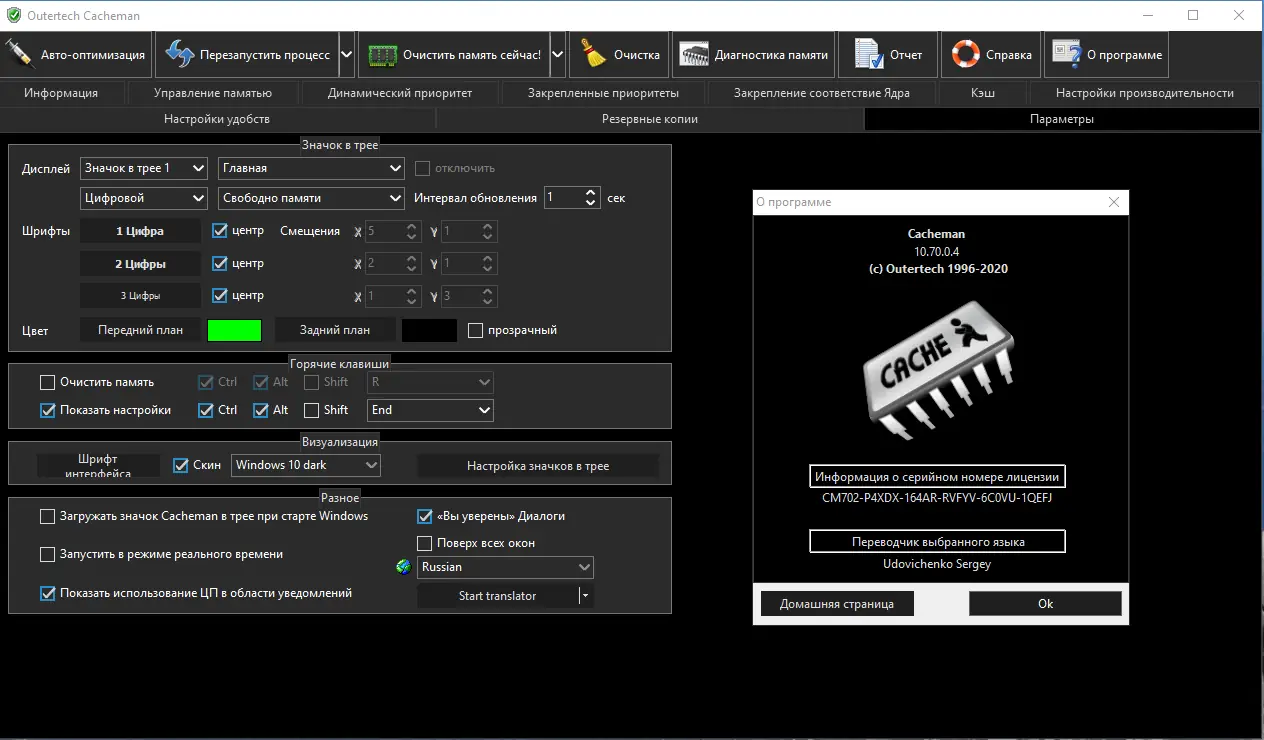Switch to the Информация tab
This screenshot has height=740, width=1264.
click(62, 93)
